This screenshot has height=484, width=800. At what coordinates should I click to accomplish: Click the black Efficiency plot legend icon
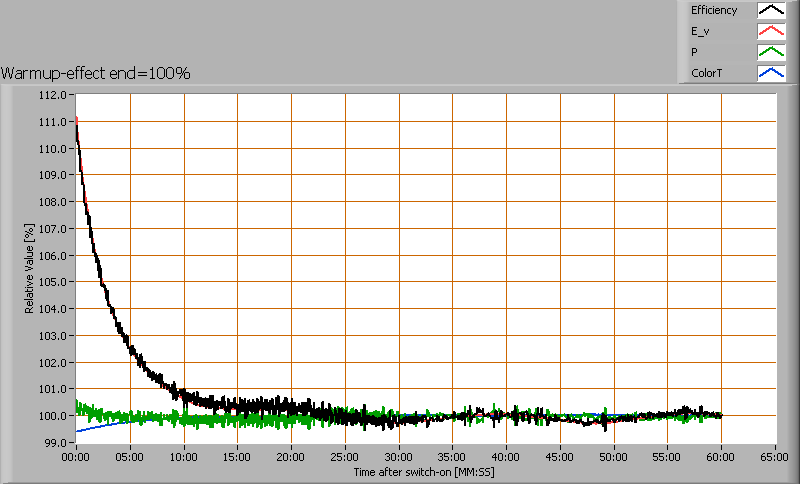[x=770, y=10]
